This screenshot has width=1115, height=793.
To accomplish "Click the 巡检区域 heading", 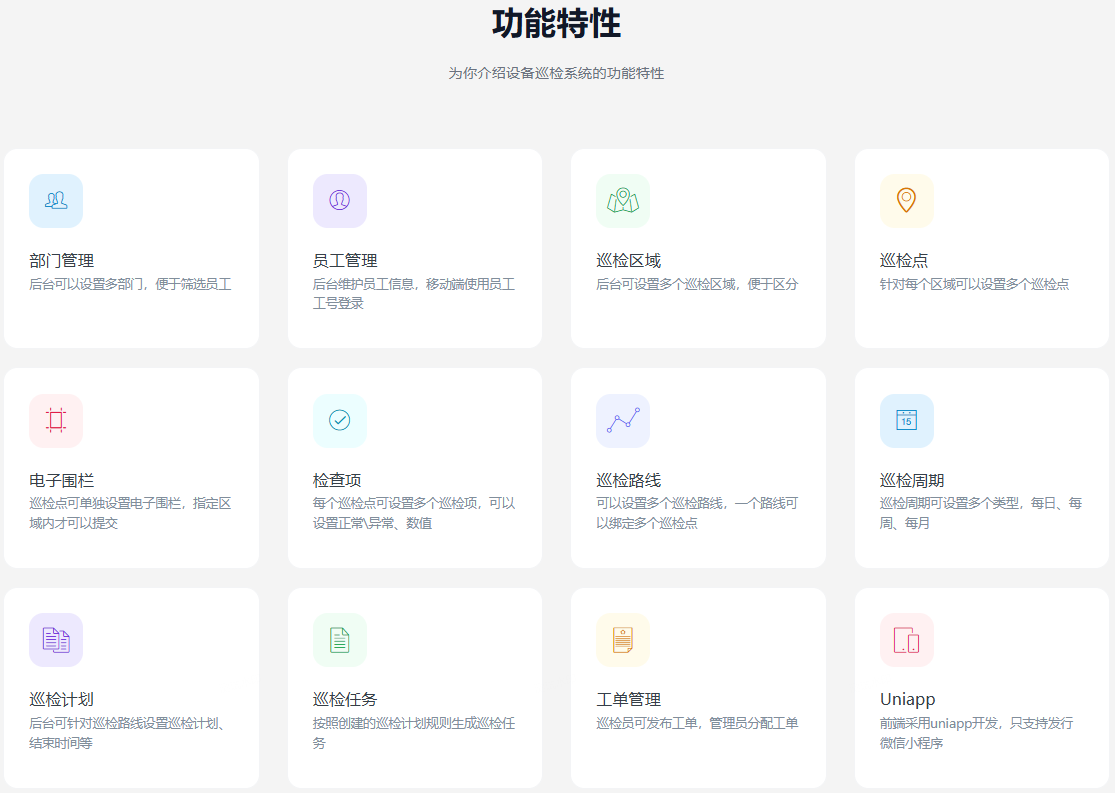I will 628,261.
